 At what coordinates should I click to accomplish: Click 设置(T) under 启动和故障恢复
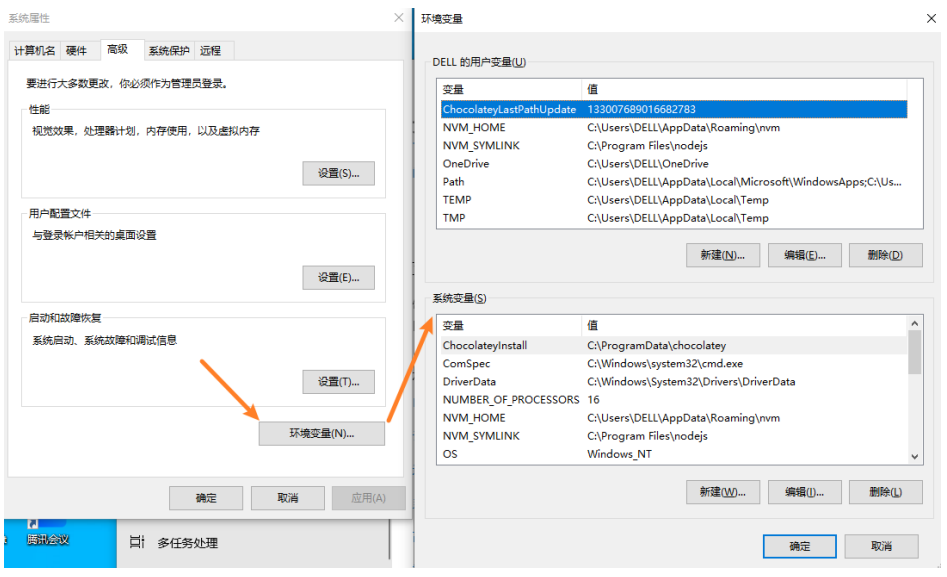pyautogui.click(x=338, y=381)
